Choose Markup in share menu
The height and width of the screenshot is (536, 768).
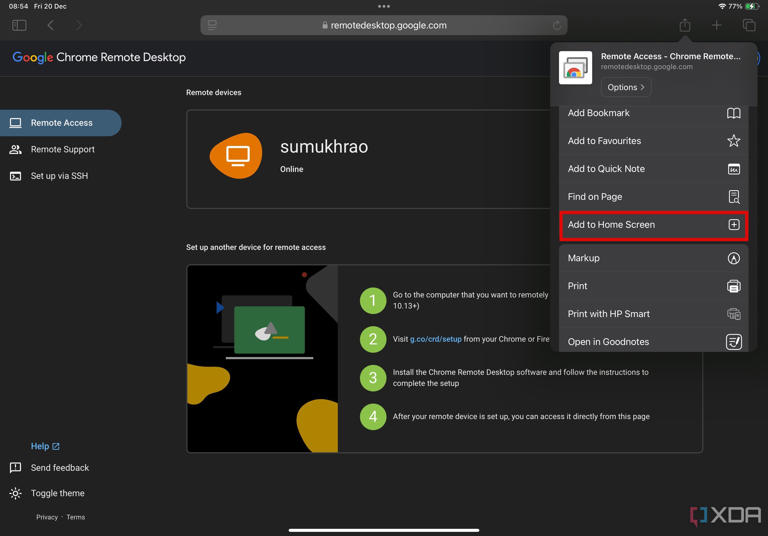(x=654, y=258)
